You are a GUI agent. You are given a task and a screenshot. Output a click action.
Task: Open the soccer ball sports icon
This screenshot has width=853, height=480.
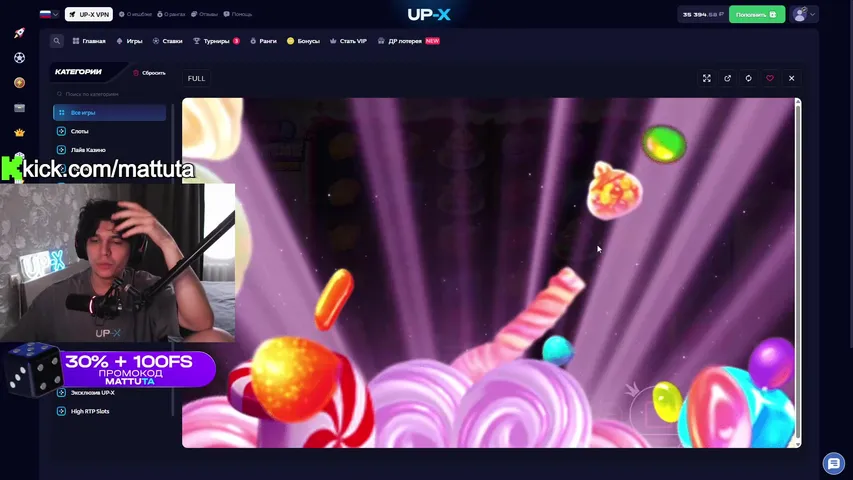[19, 58]
